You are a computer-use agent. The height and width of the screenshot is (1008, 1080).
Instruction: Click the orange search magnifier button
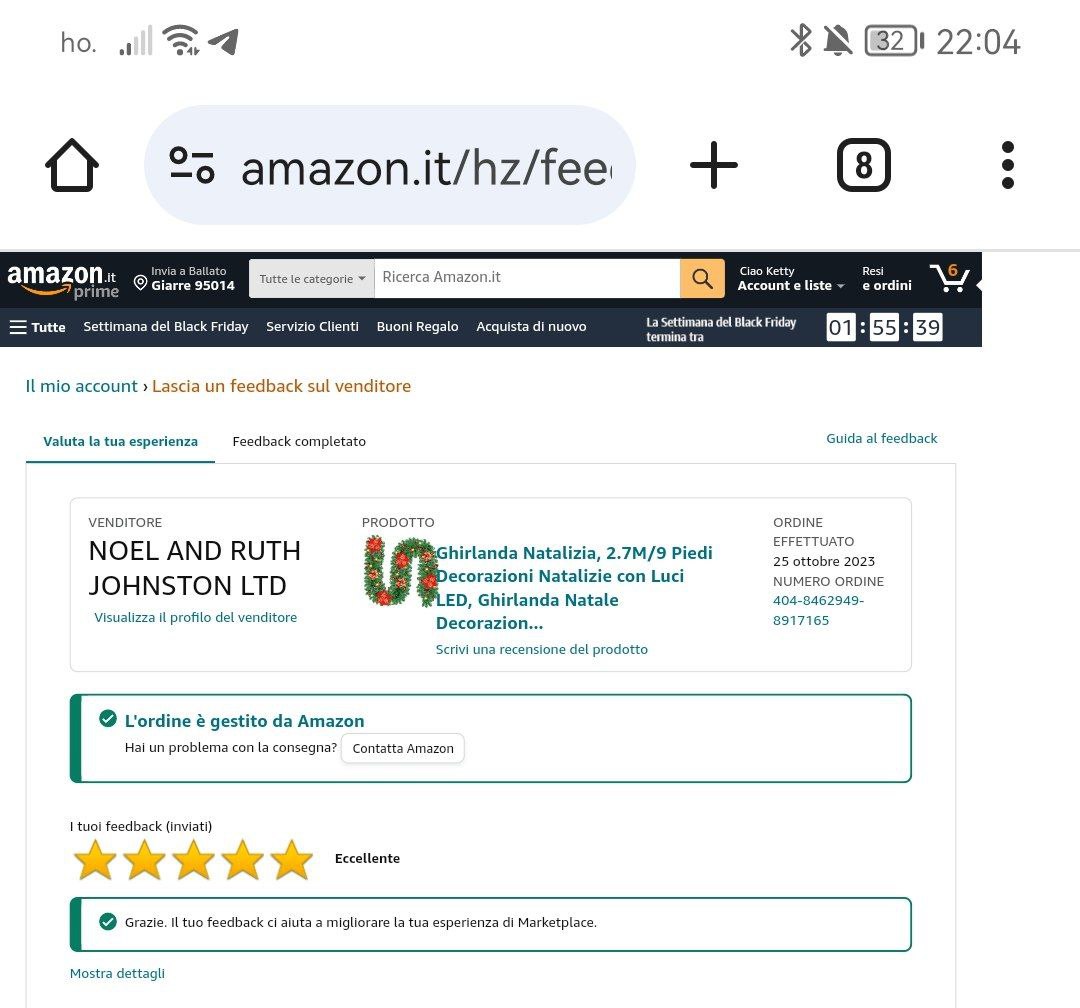702,278
